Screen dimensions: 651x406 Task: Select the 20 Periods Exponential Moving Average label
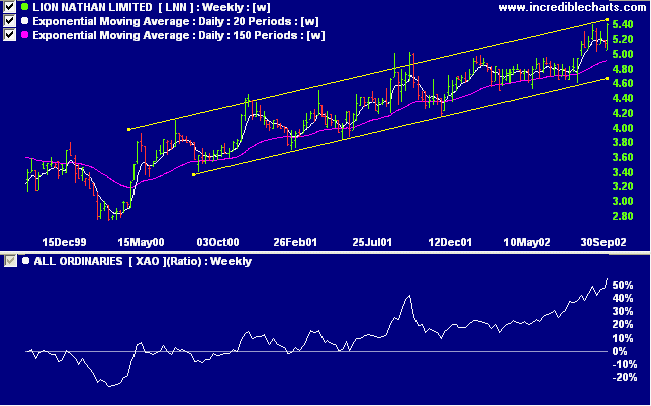pos(176,21)
